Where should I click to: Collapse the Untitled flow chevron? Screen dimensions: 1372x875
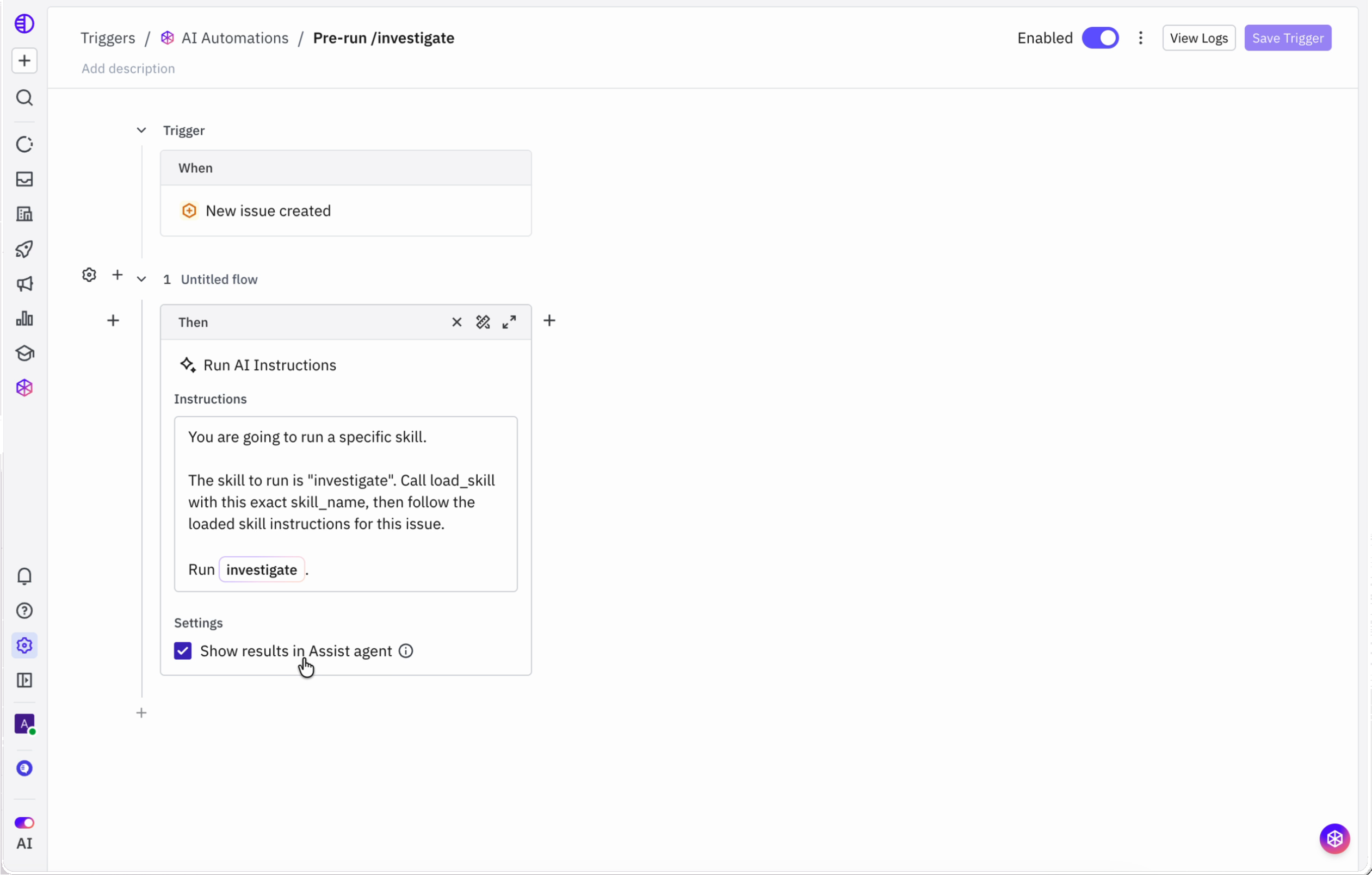(141, 279)
